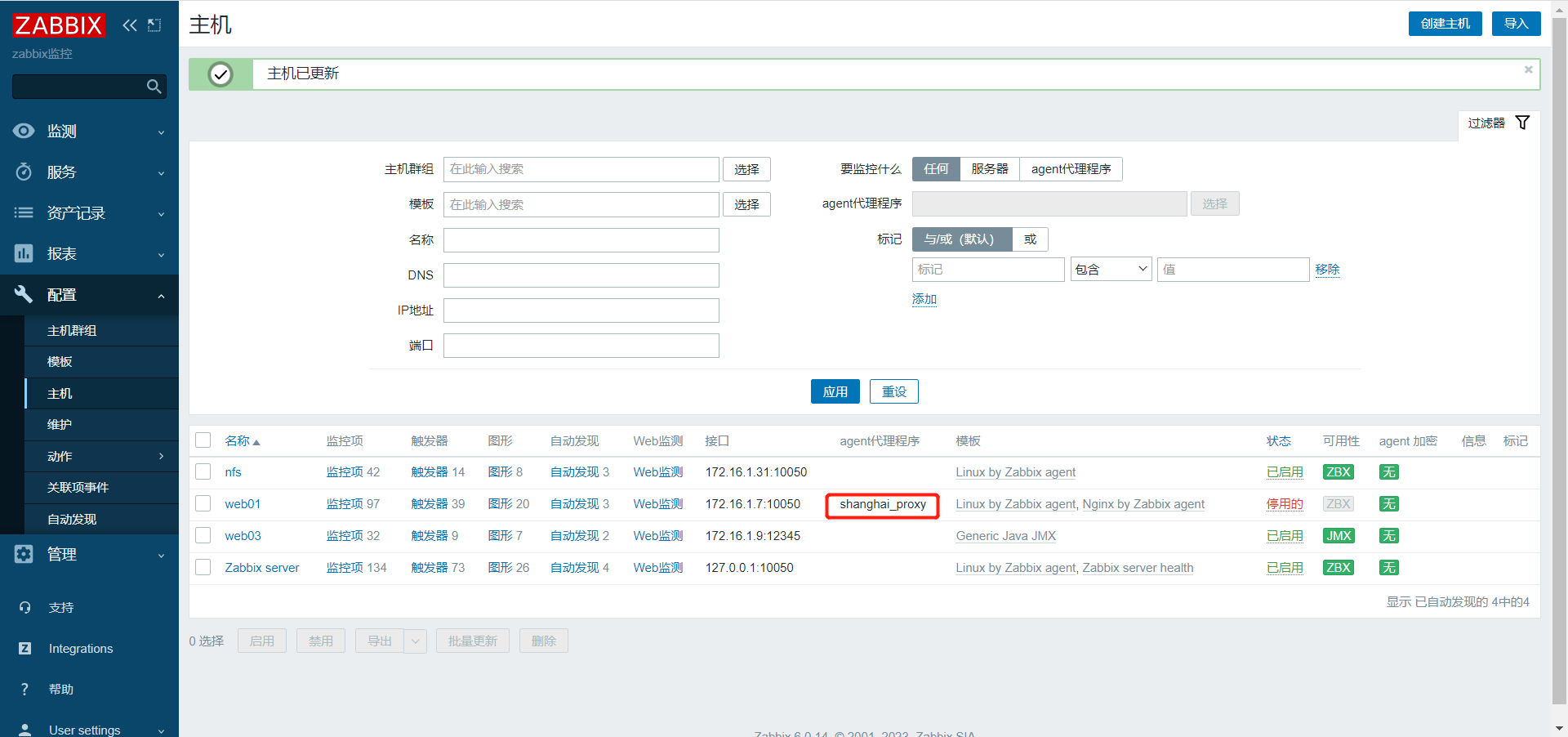Click the 过滤器 filter funnel icon
Viewport: 1568px width, 737px height.
(x=1522, y=123)
